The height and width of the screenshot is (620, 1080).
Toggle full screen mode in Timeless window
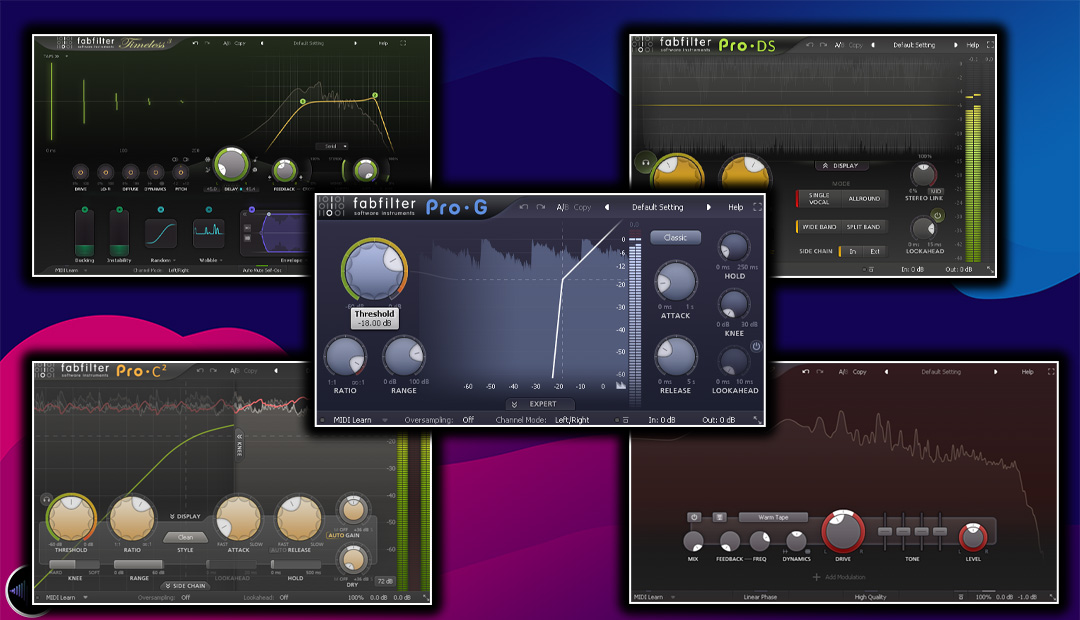tap(403, 43)
